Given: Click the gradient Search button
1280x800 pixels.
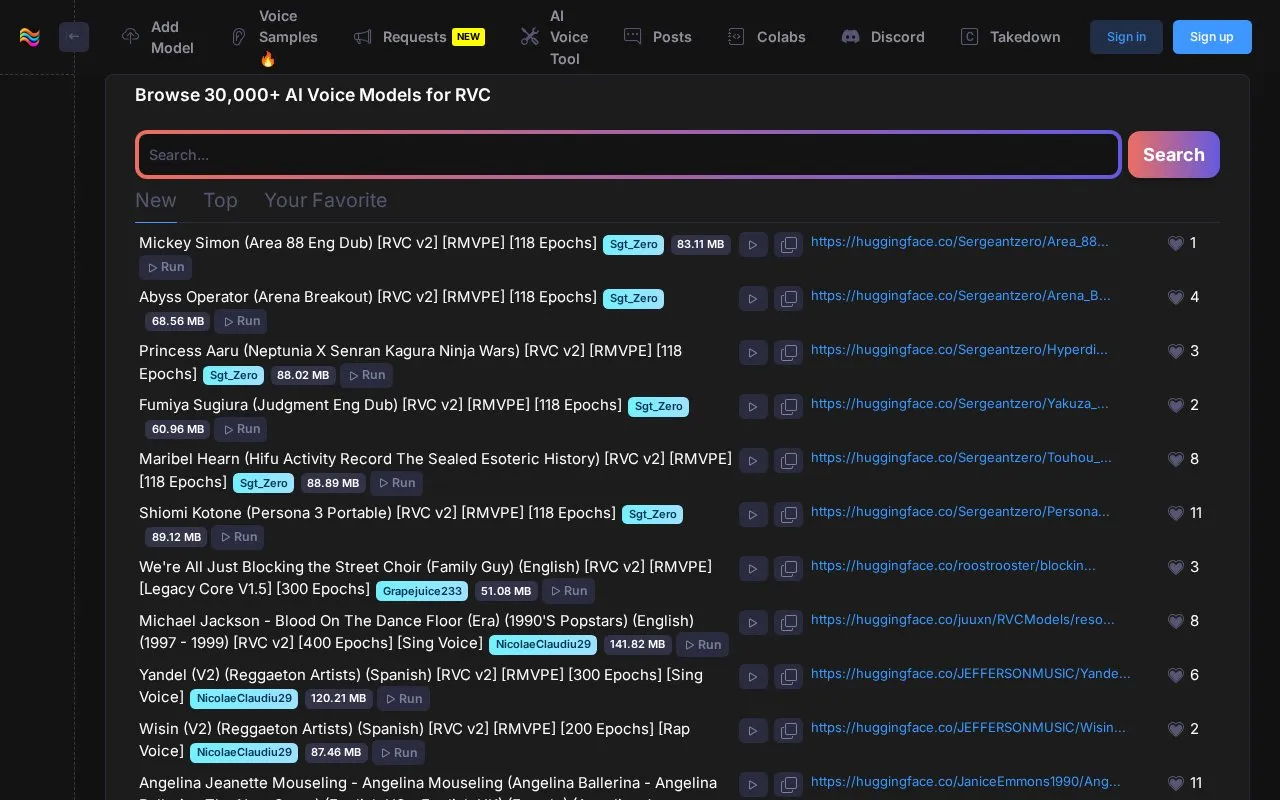Looking at the screenshot, I should [1174, 155].
